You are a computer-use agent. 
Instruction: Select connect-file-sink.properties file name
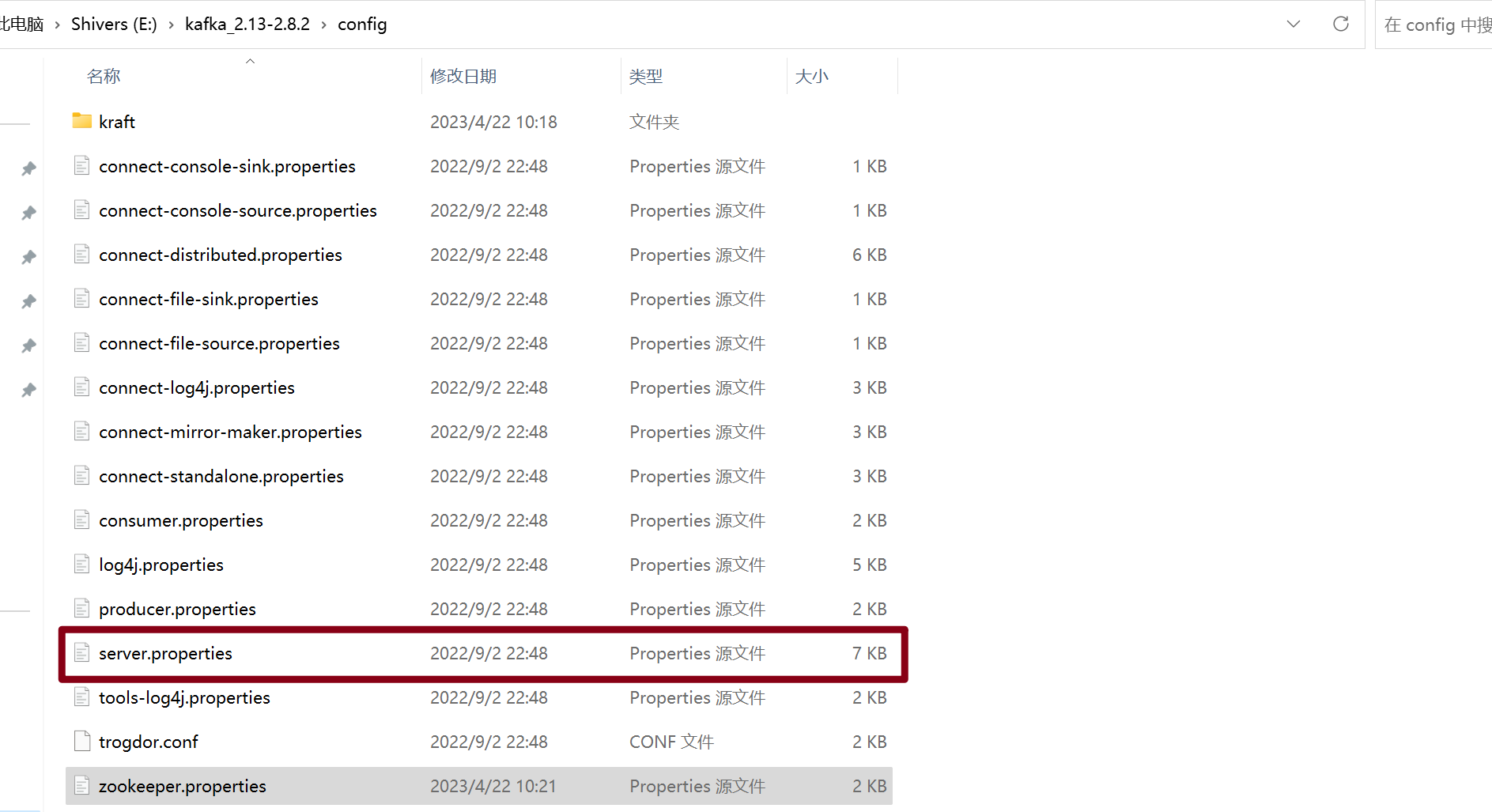pos(209,299)
